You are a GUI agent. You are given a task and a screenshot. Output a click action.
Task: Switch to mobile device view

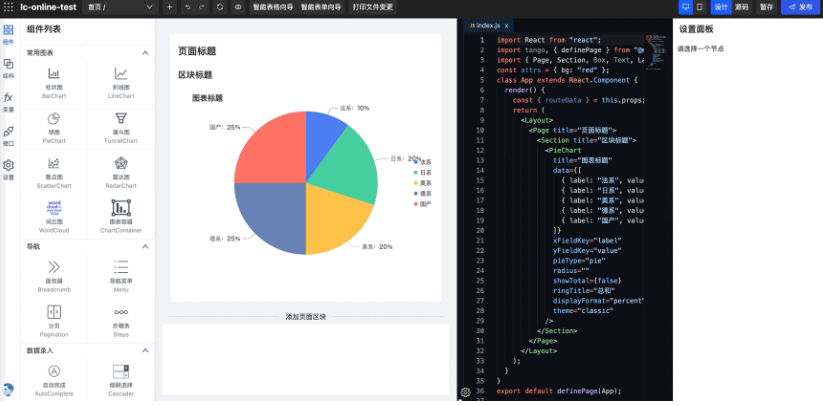point(700,7)
